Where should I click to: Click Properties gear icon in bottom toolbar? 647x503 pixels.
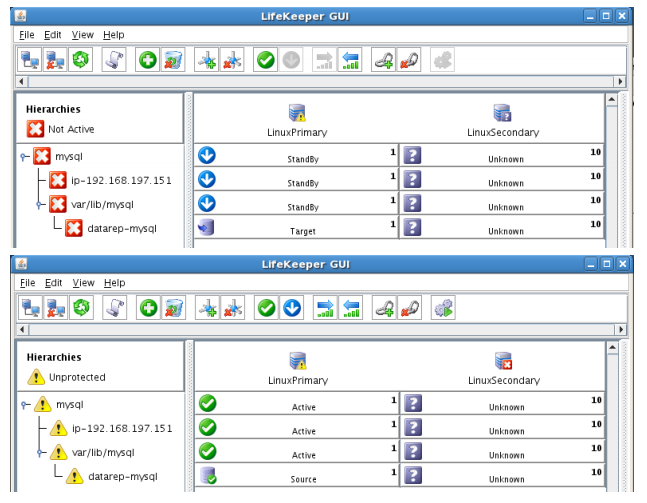[443, 308]
